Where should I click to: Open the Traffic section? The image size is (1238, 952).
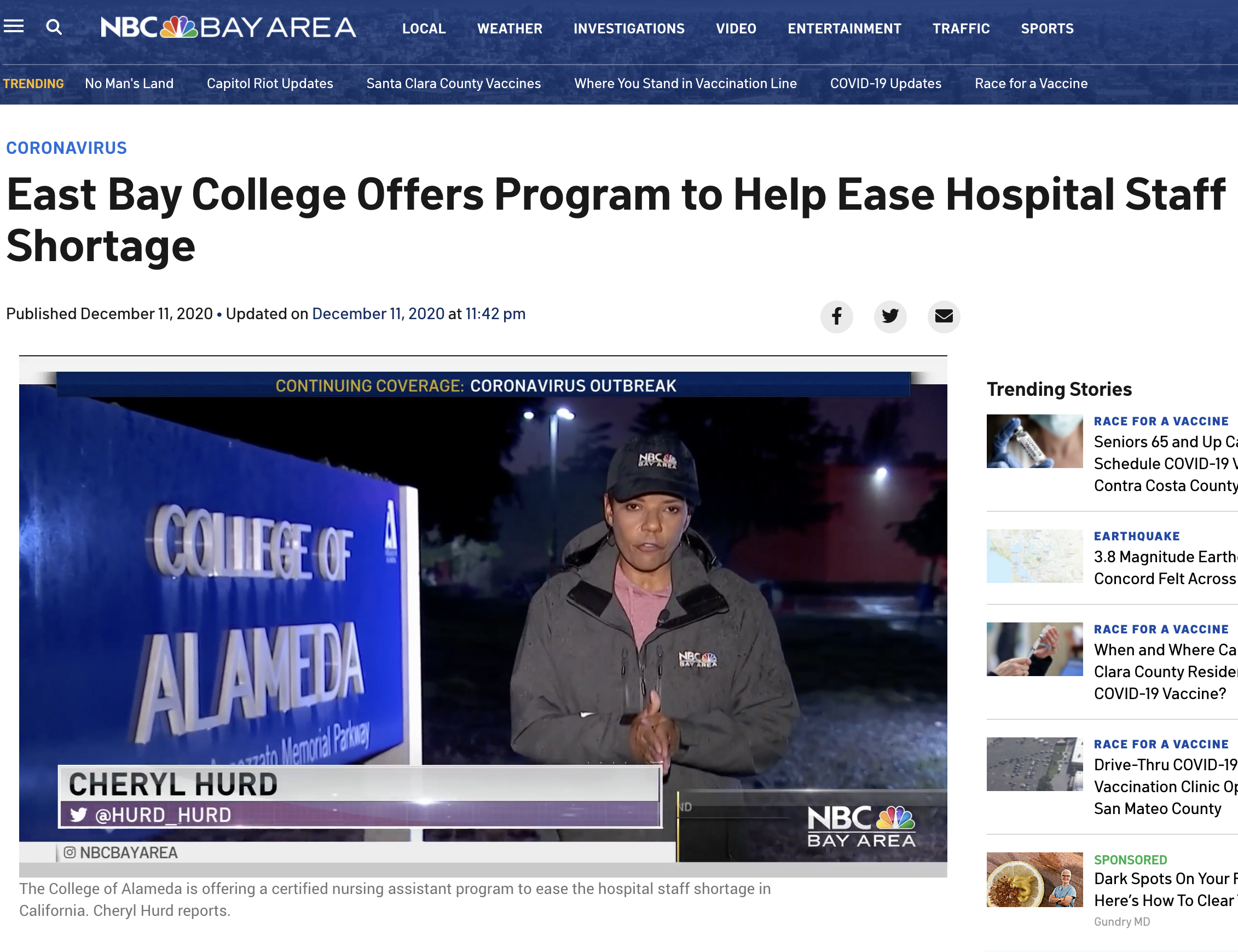[x=961, y=28]
